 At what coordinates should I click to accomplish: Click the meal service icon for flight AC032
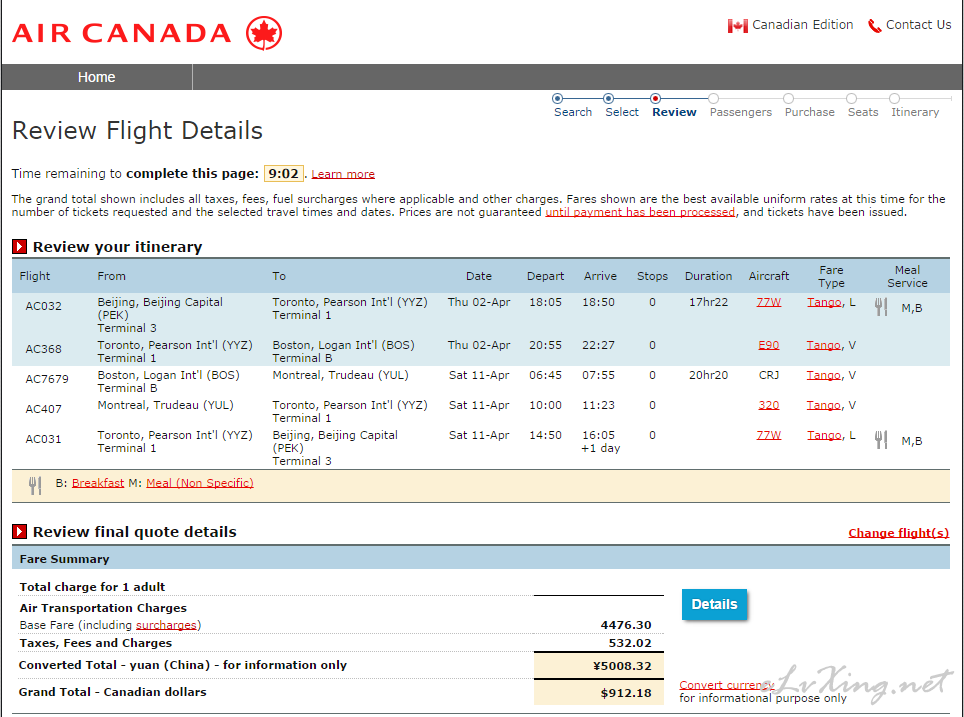coord(881,307)
